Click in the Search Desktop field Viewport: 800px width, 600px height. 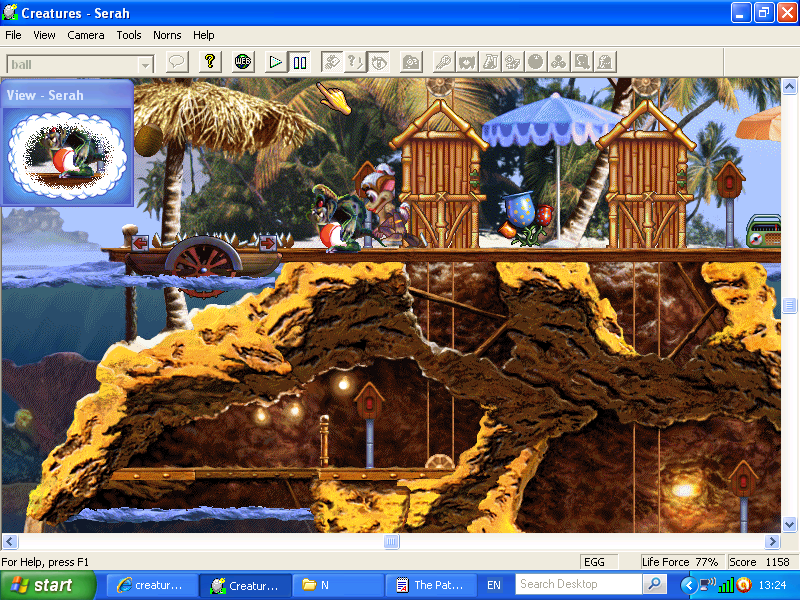578,584
